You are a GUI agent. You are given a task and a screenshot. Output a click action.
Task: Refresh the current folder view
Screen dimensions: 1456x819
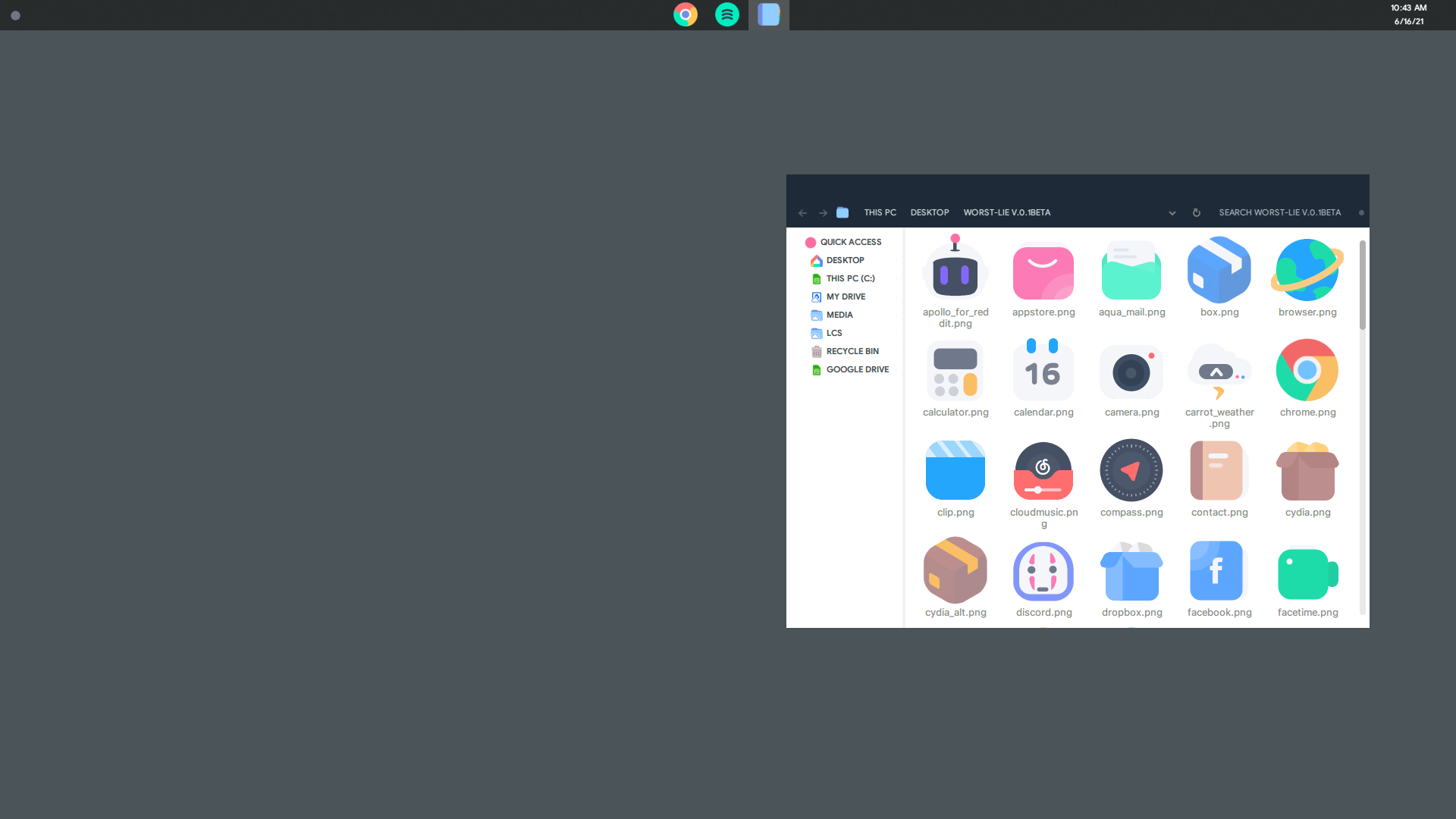point(1197,213)
